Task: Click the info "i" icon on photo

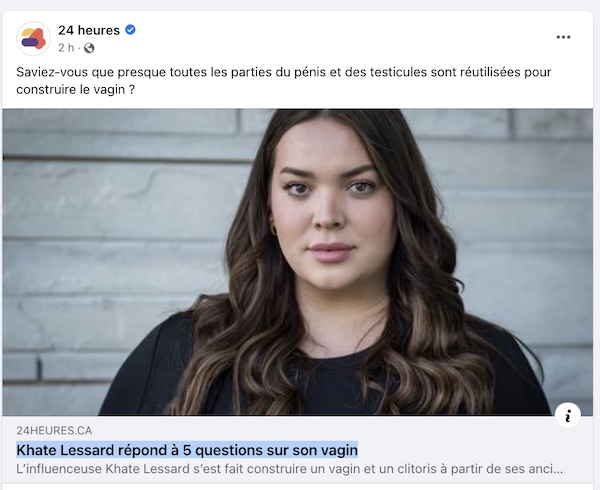Action: point(568,415)
